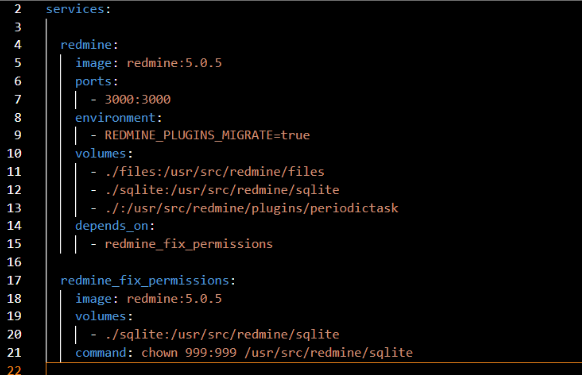The width and height of the screenshot is (582, 375).
Task: Click the periodictask plugin volume path
Action: (x=251, y=208)
